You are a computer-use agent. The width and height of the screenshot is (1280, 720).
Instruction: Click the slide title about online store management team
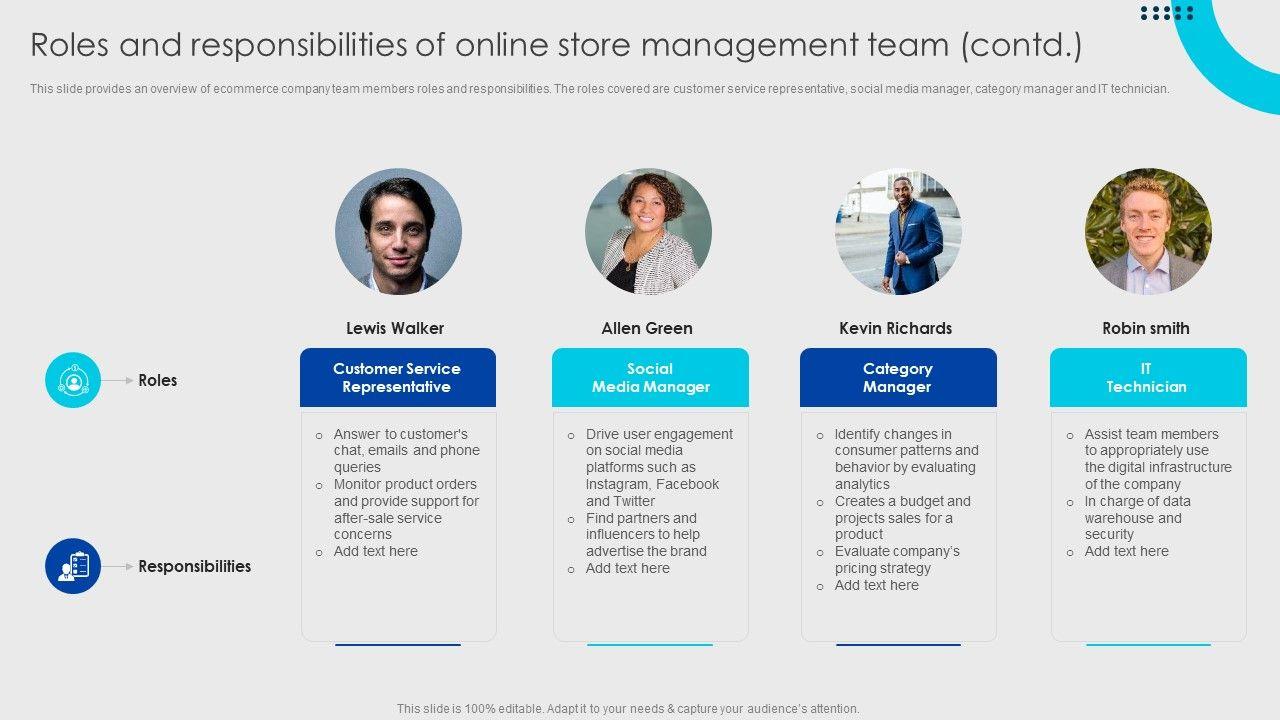(x=556, y=45)
